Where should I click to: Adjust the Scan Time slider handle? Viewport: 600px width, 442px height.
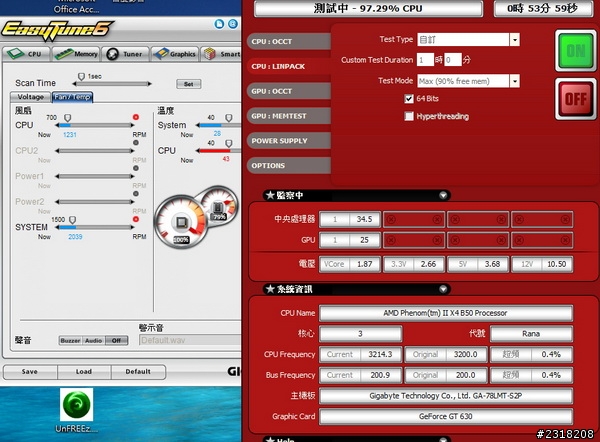pyautogui.click(x=81, y=77)
